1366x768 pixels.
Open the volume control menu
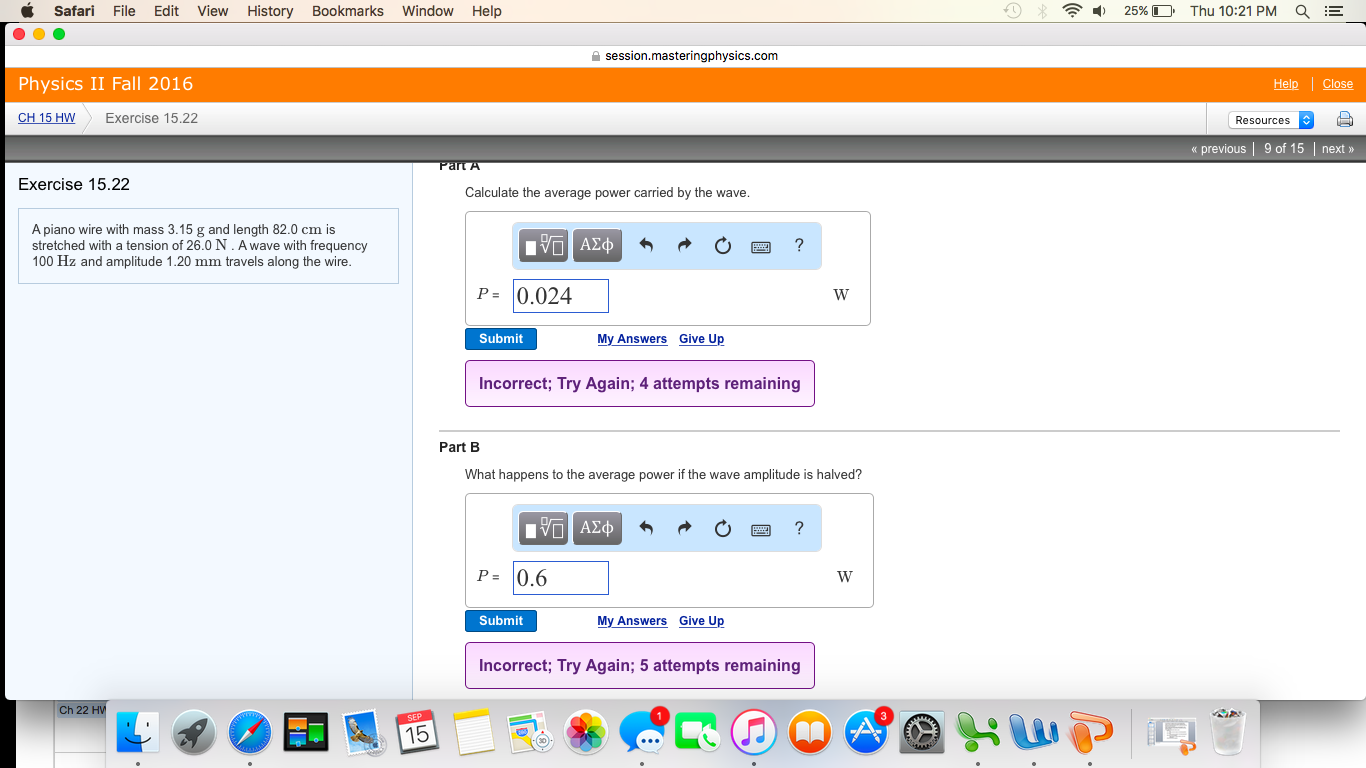(1101, 11)
